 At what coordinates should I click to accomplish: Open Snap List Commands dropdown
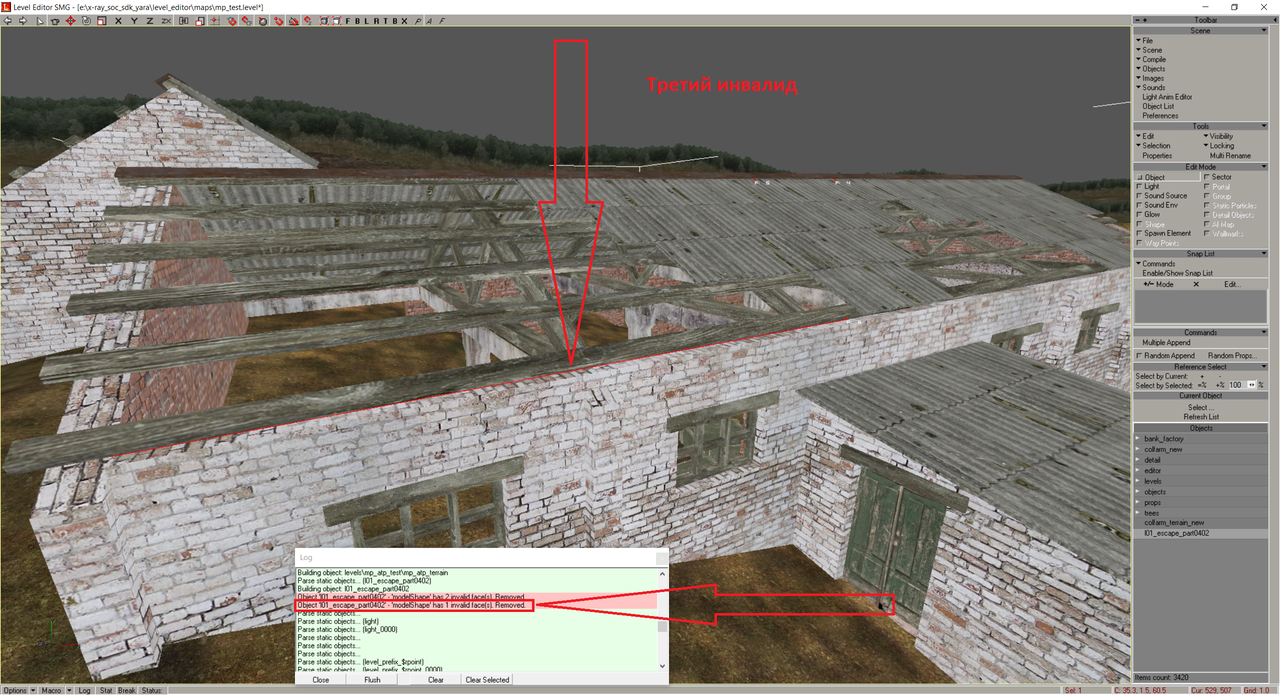point(1156,264)
